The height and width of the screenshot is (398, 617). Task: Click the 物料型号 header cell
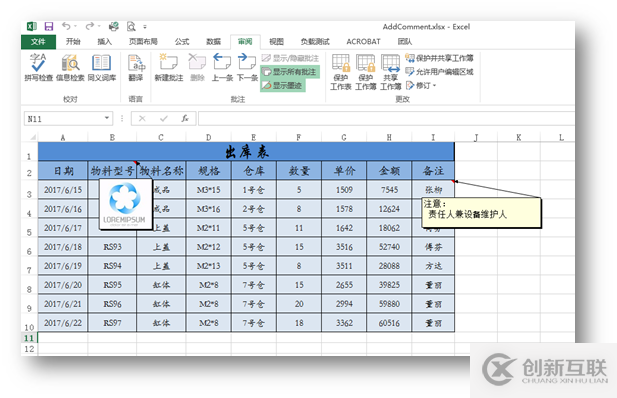click(112, 170)
